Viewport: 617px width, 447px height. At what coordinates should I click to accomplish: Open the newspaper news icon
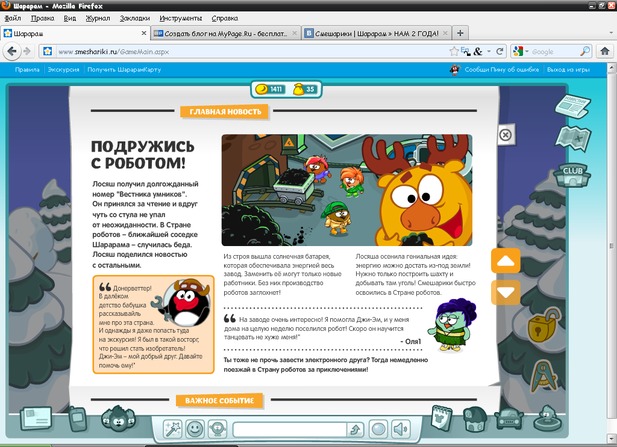tap(573, 105)
